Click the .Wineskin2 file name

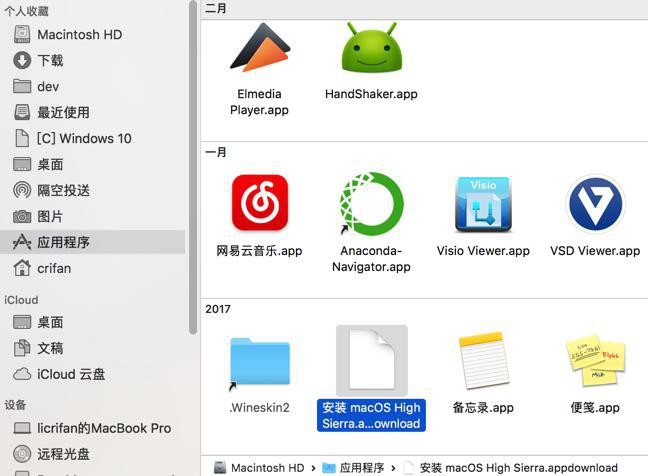(260, 407)
